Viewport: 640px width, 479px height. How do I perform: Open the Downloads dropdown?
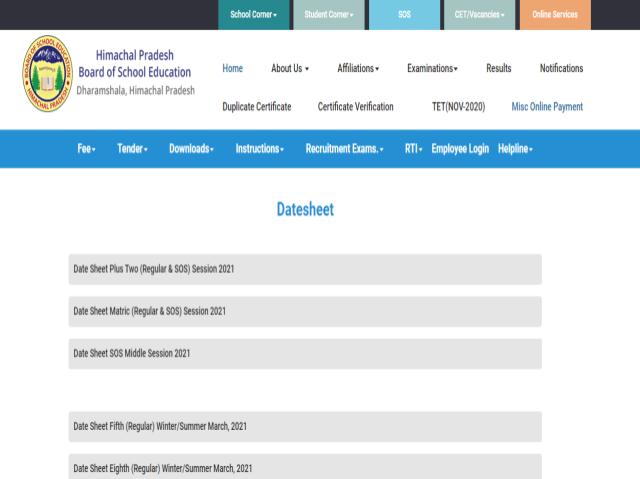(x=191, y=149)
